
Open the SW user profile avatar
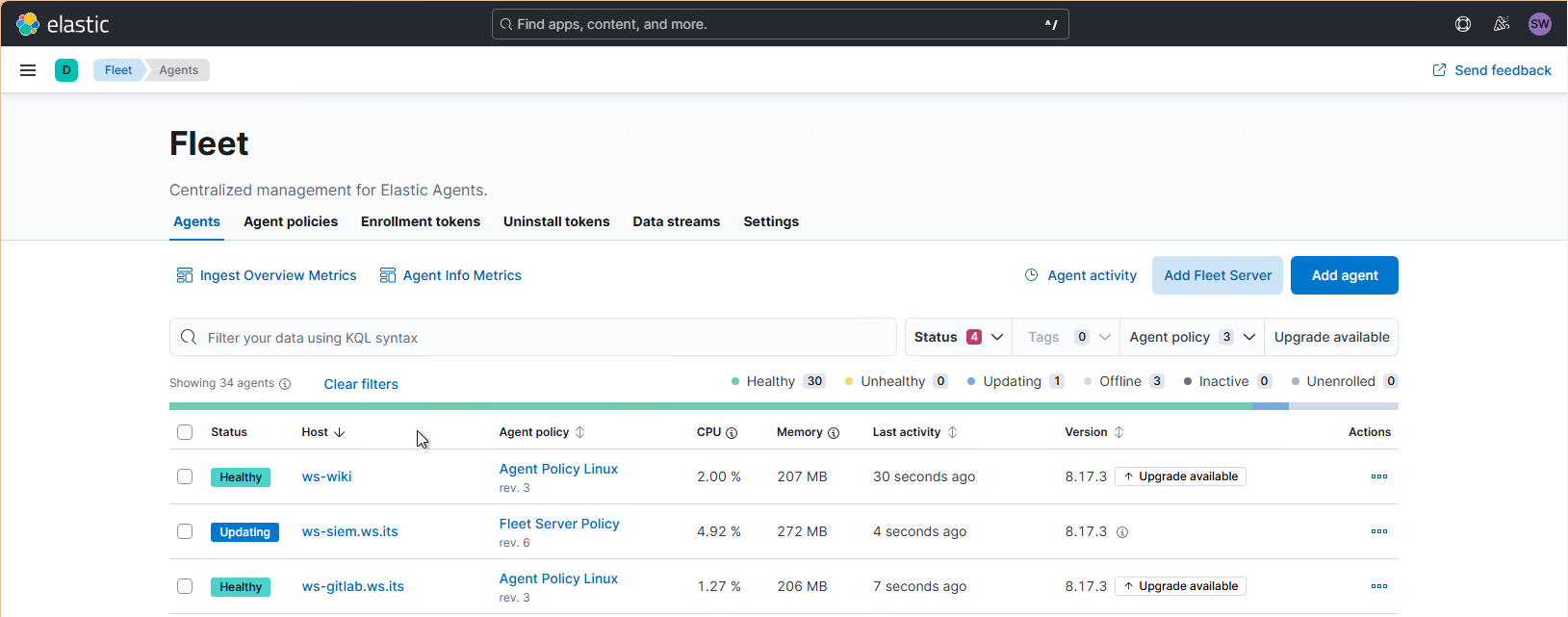(x=1540, y=24)
